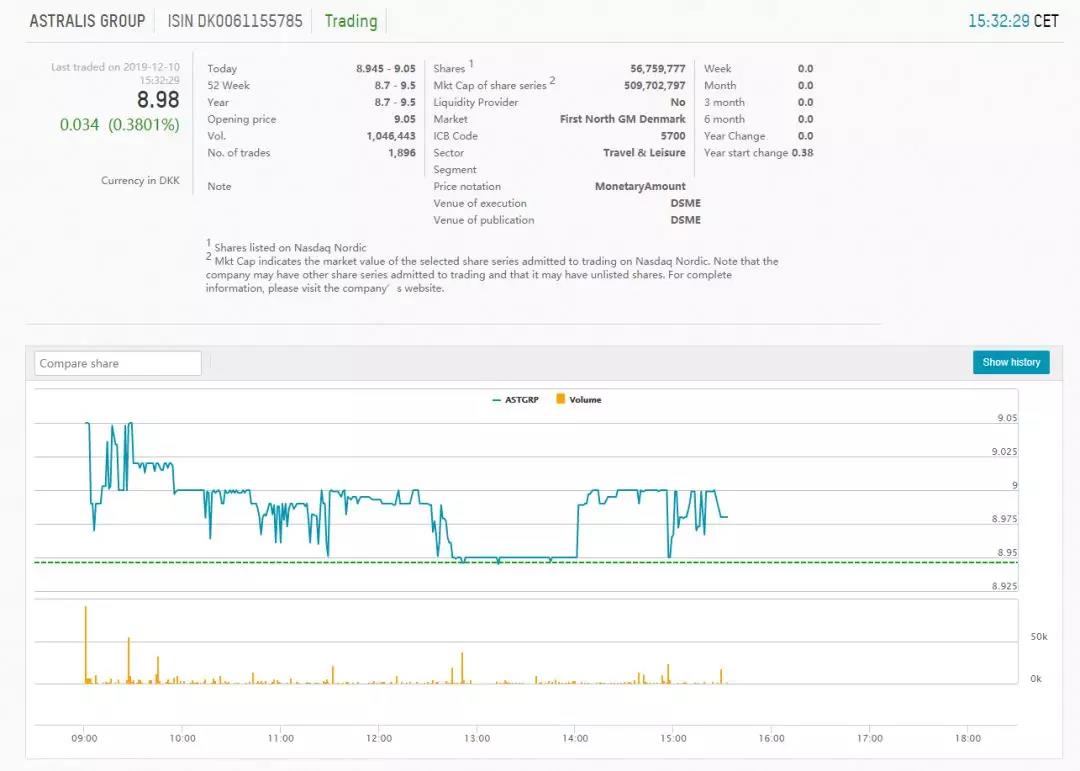Click the 18:00 time axis label

tap(968, 738)
